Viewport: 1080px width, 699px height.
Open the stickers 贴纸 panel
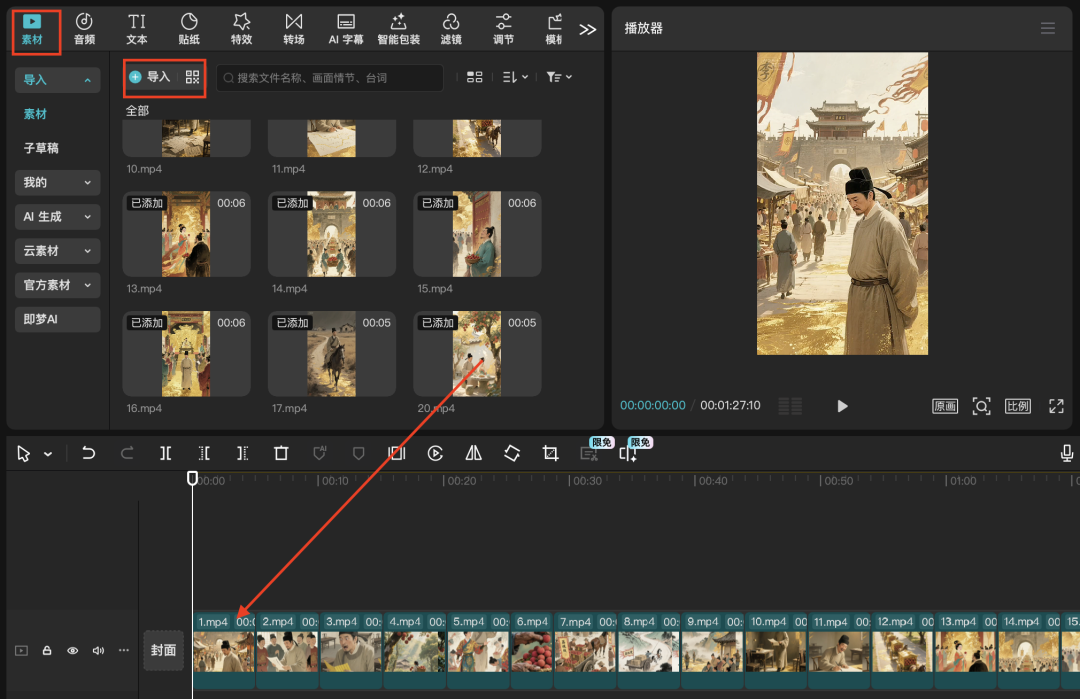tap(189, 28)
